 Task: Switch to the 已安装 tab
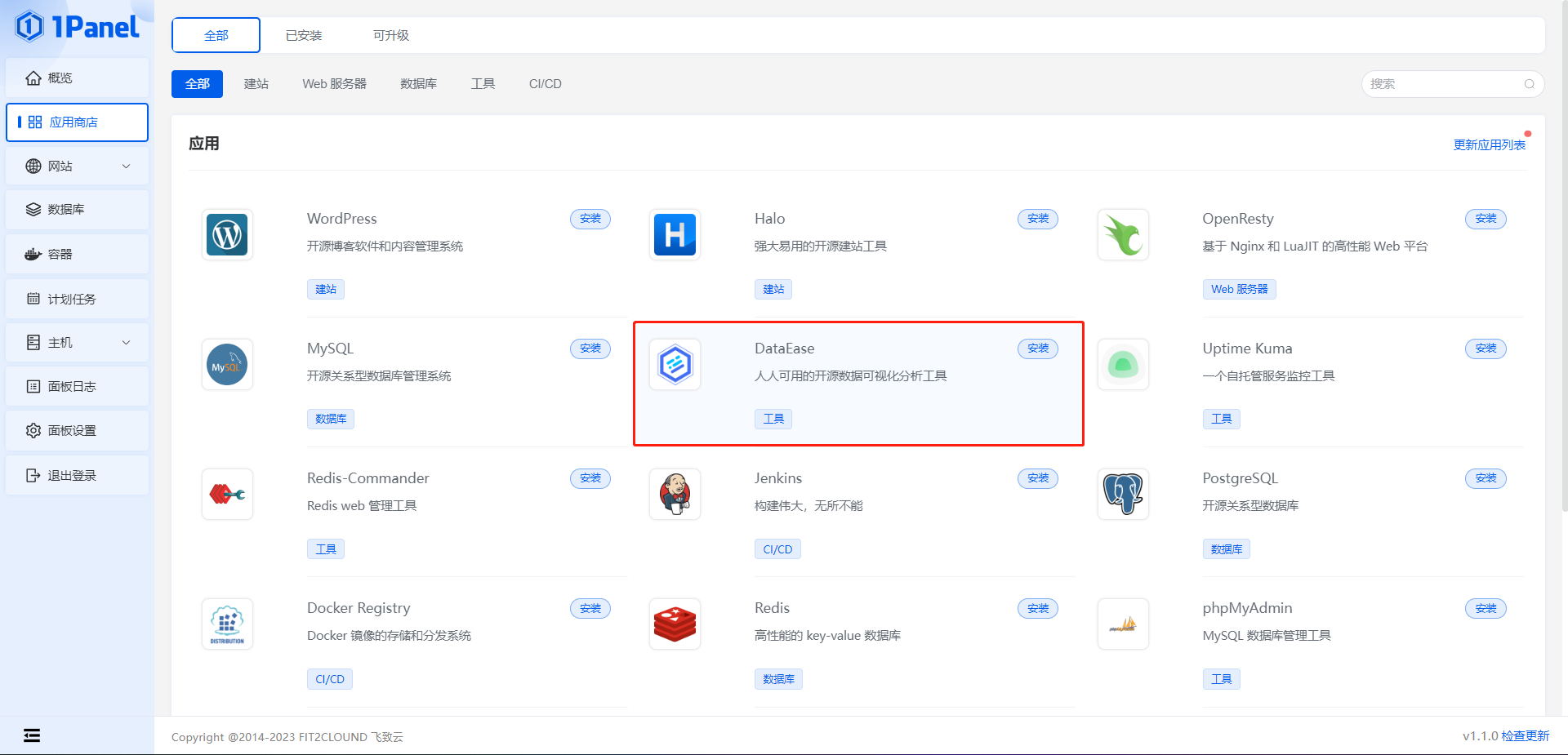[x=304, y=35]
